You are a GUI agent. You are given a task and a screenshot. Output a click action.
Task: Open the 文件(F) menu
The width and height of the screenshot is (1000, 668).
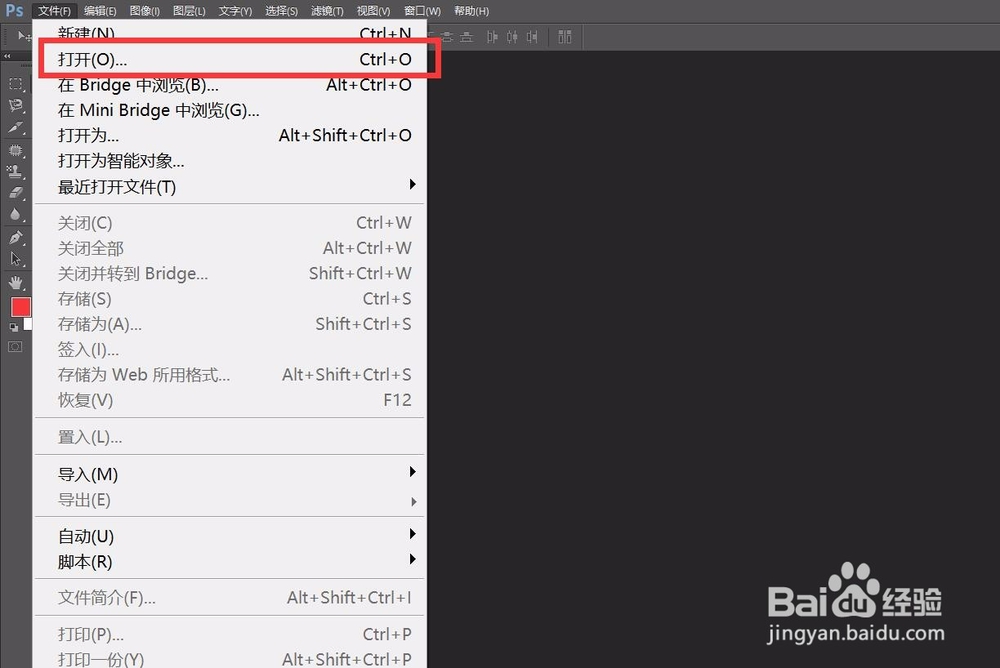(54, 11)
